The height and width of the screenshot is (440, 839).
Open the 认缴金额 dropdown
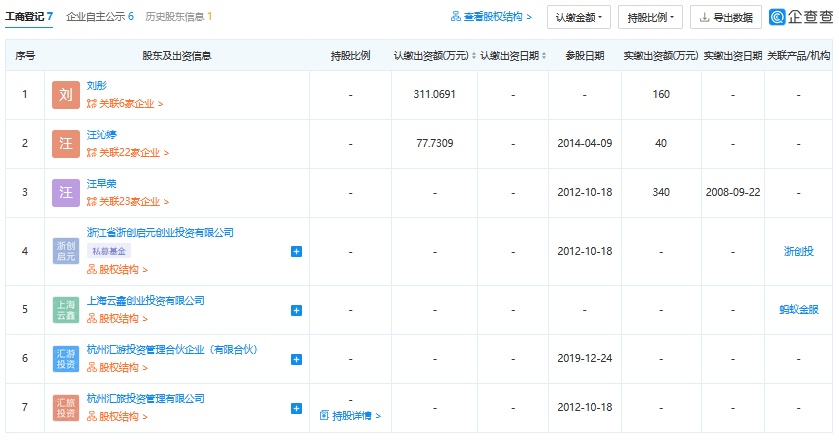pos(578,17)
